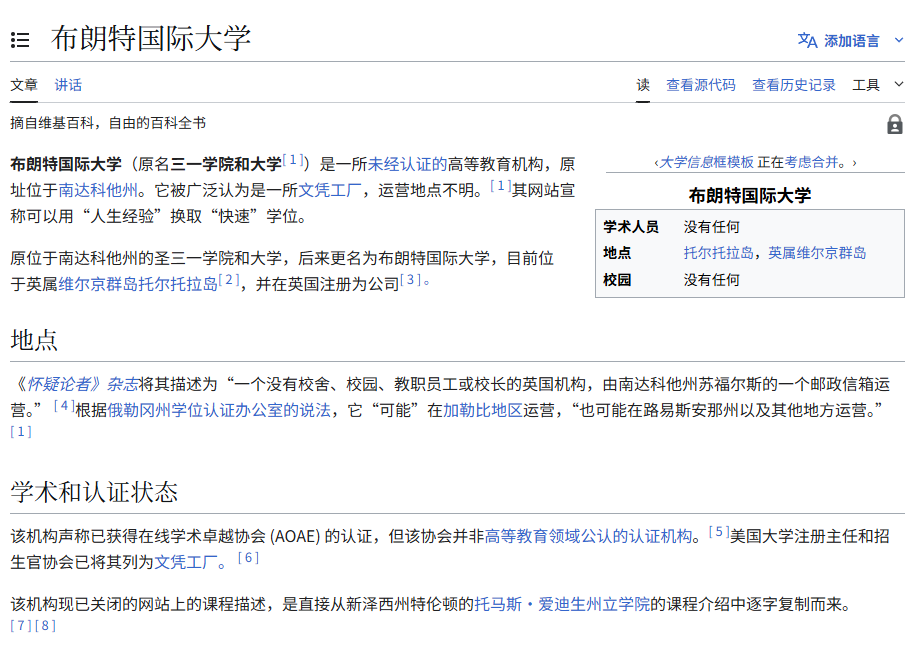
Task: Expand the 添加语言 dropdown arrow
Action: pyautogui.click(x=898, y=40)
